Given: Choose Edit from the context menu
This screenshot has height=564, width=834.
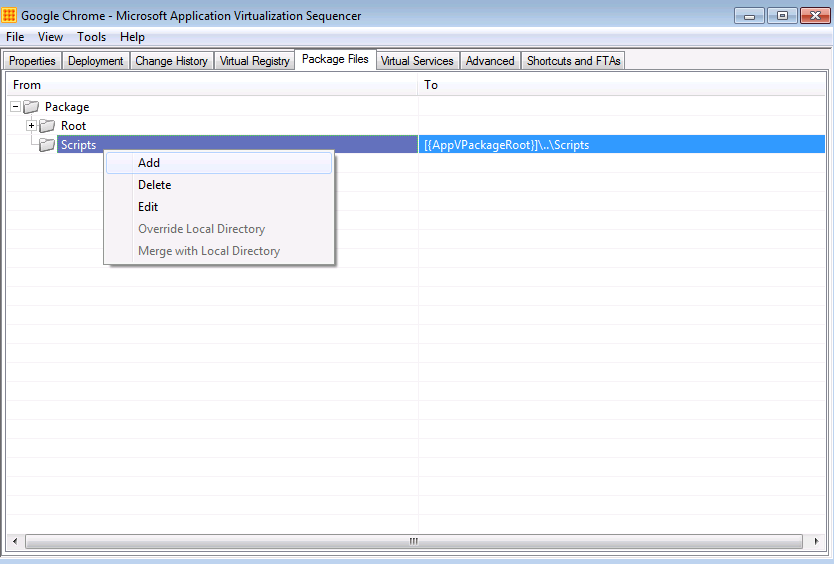Looking at the screenshot, I should pyautogui.click(x=219, y=206).
